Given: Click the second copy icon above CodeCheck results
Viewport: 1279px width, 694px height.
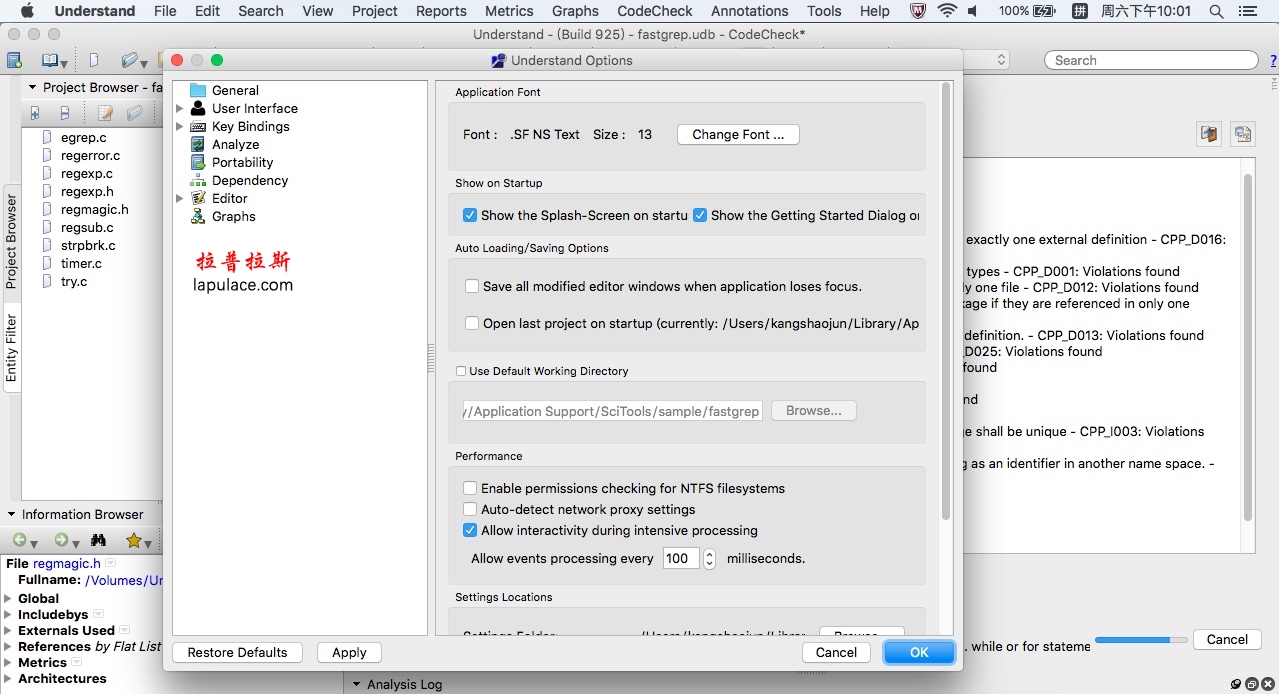Looking at the screenshot, I should (x=1243, y=134).
